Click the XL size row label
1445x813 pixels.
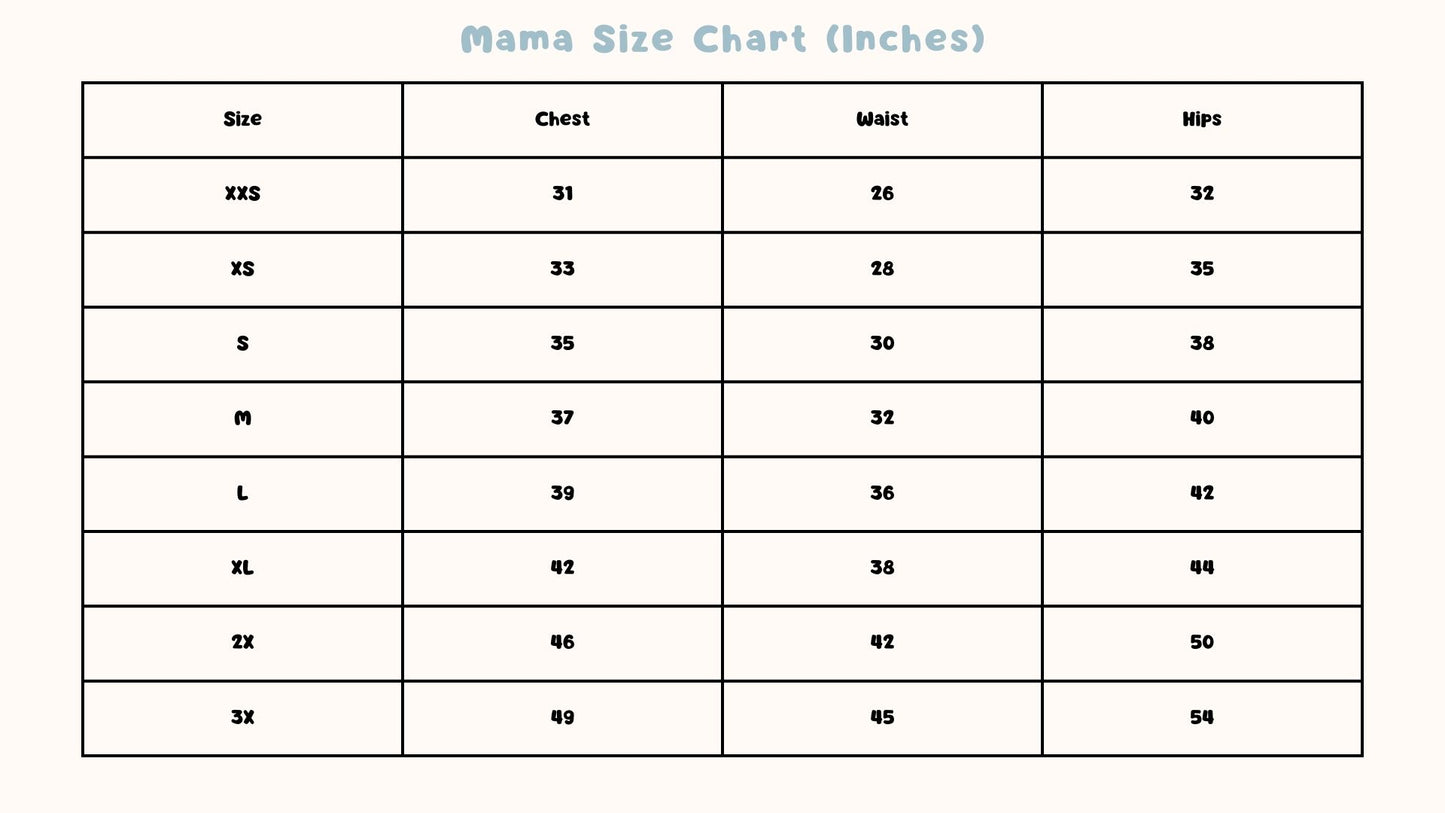coord(242,568)
